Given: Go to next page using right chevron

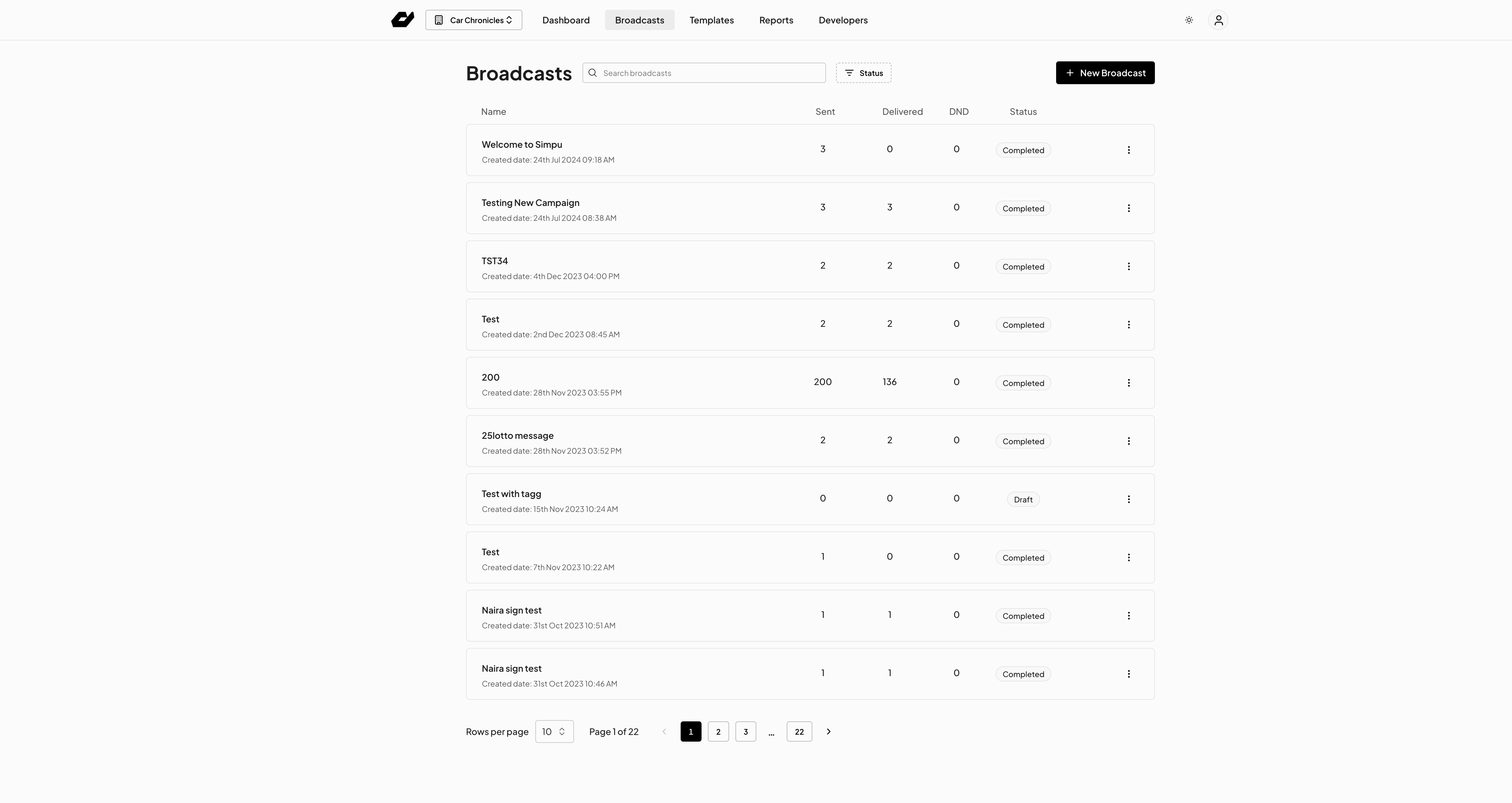Looking at the screenshot, I should click(x=828, y=731).
